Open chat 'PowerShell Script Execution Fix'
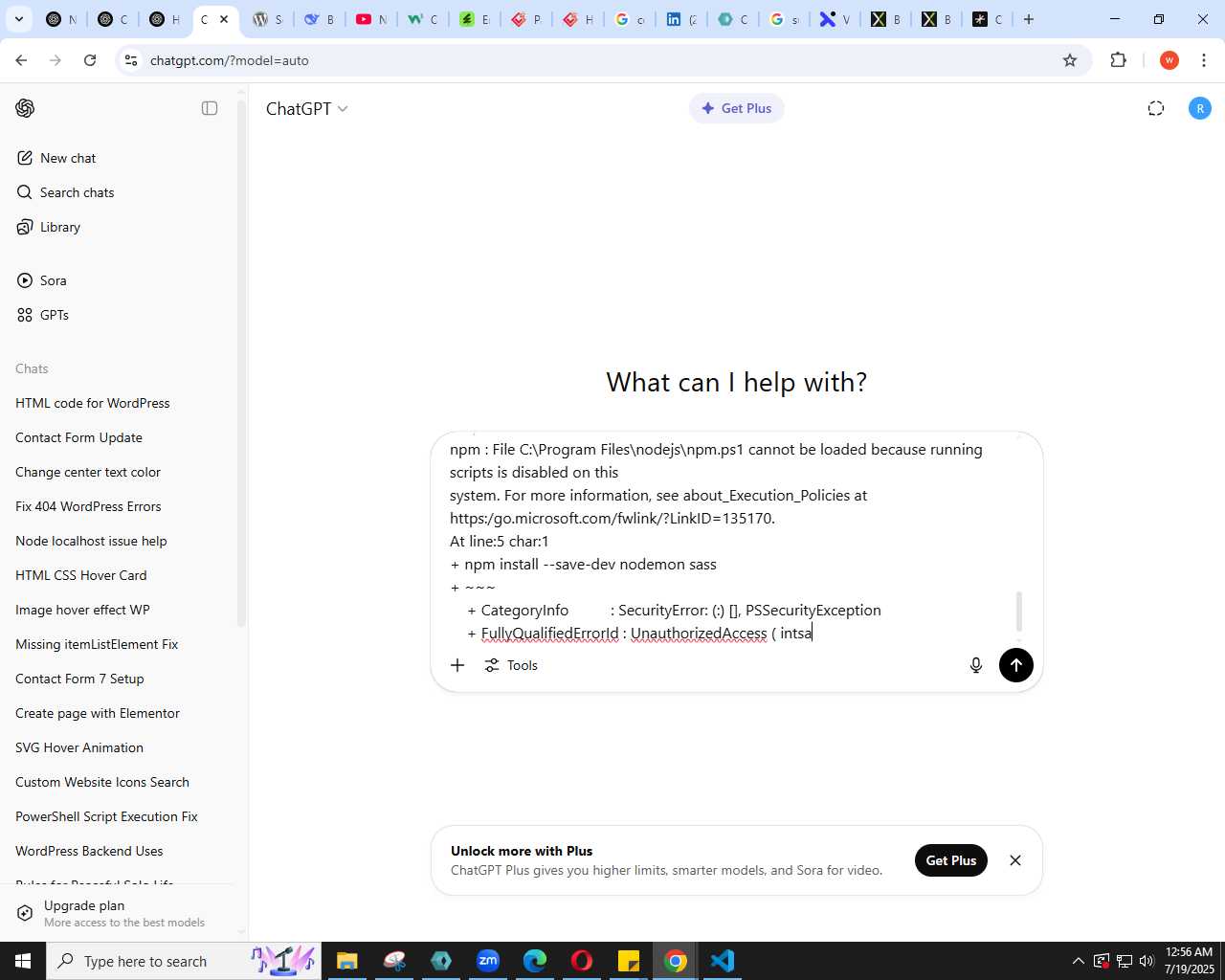1225x980 pixels. pos(106,816)
